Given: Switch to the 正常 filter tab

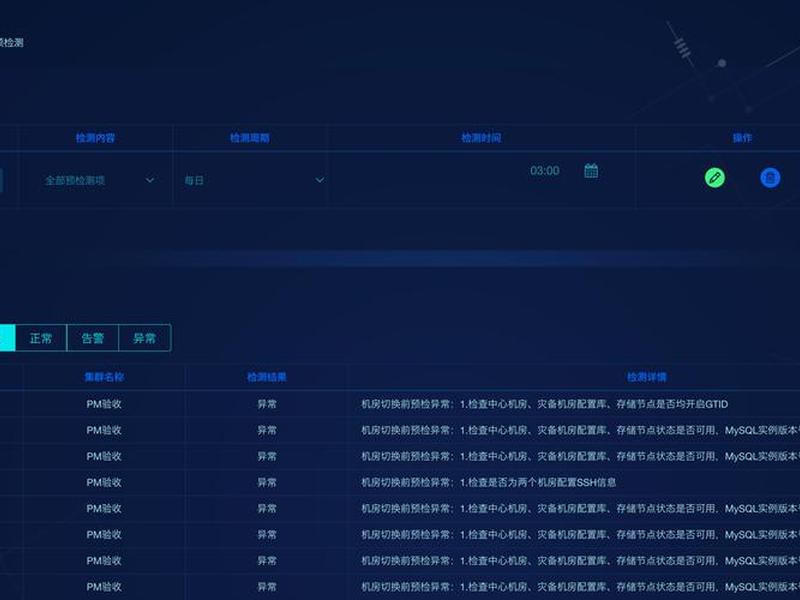Looking at the screenshot, I should [41, 338].
